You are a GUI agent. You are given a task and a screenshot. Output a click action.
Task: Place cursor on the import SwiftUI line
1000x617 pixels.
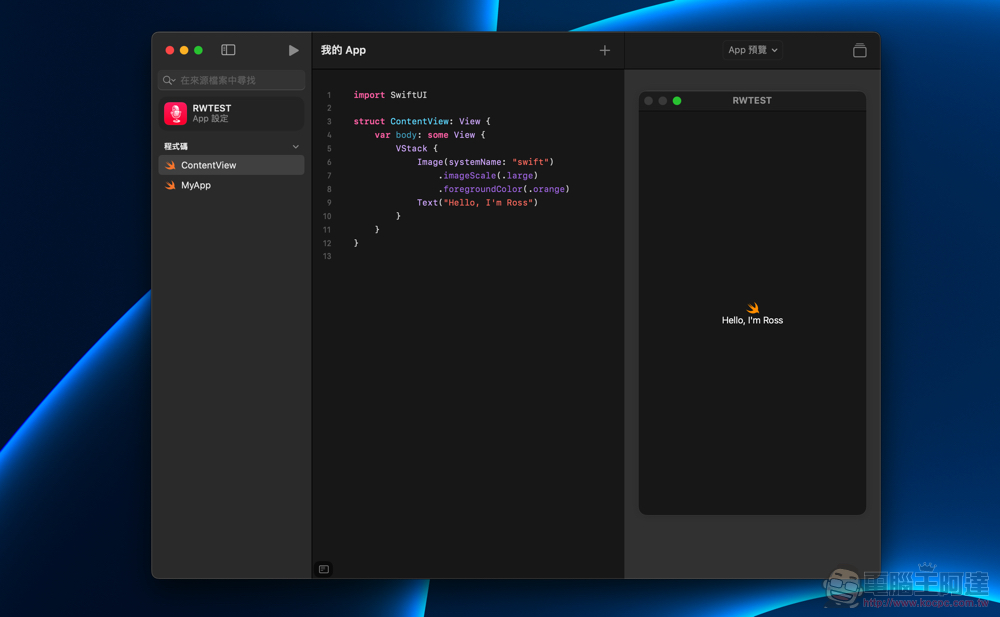tap(390, 95)
